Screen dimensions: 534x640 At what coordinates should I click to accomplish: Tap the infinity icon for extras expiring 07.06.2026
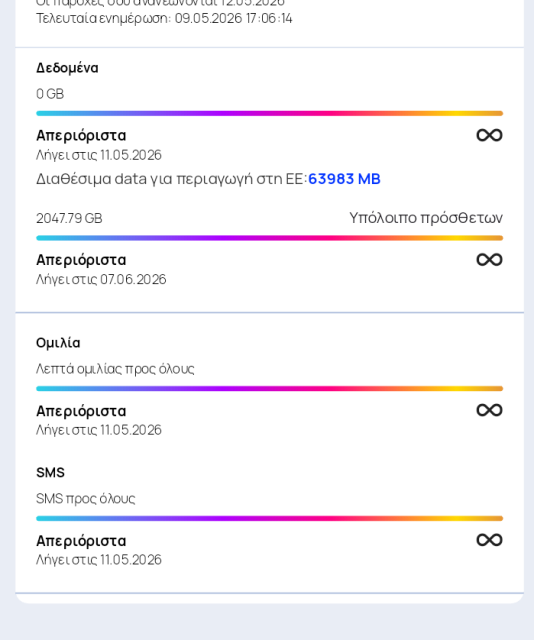(x=489, y=260)
